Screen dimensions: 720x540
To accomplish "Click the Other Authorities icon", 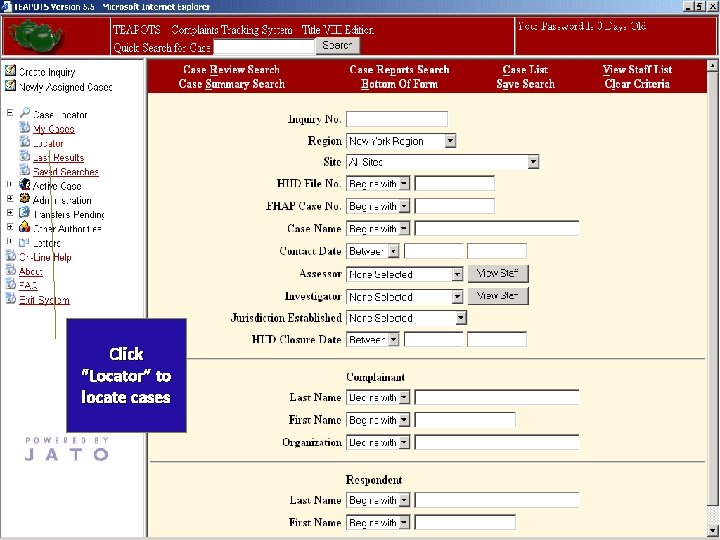I will 25,227.
